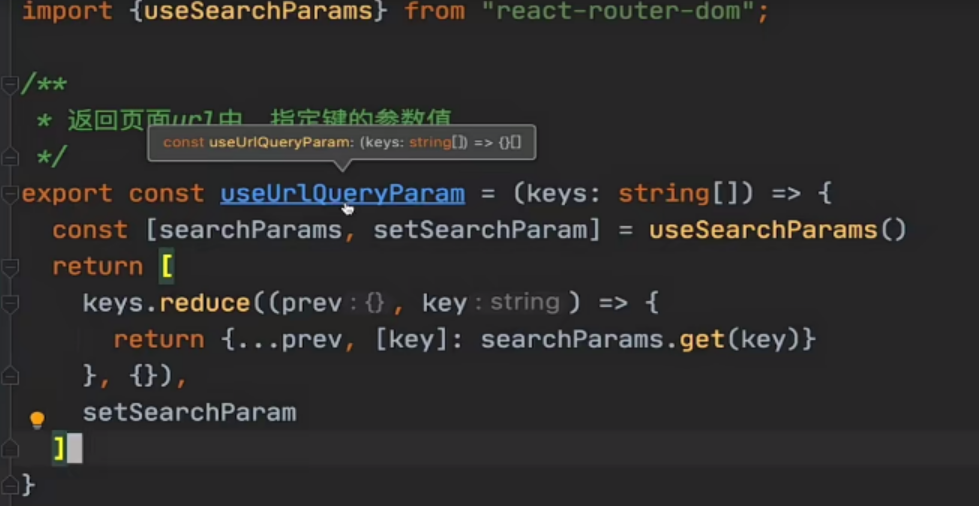The height and width of the screenshot is (506, 979).
Task: Collapse the JSDoc comment fold marker at /**
Action: 9,84
